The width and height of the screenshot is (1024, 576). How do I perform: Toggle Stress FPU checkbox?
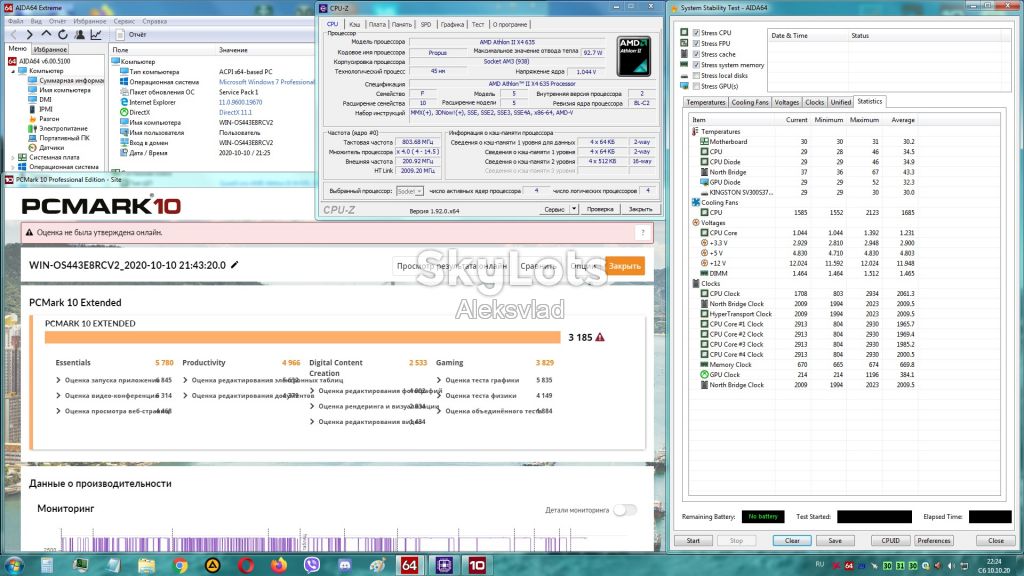[x=696, y=44]
